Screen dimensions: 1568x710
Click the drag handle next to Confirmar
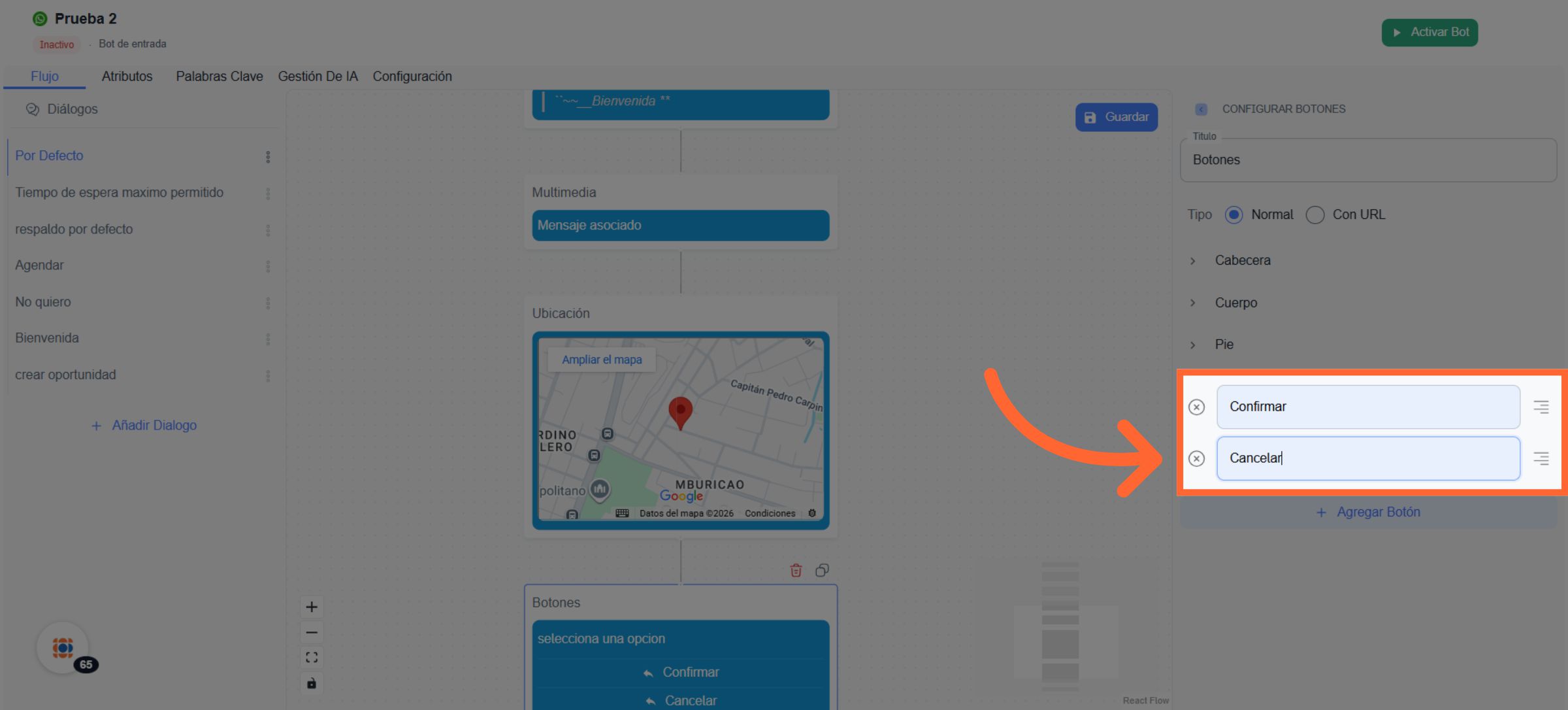(x=1541, y=407)
